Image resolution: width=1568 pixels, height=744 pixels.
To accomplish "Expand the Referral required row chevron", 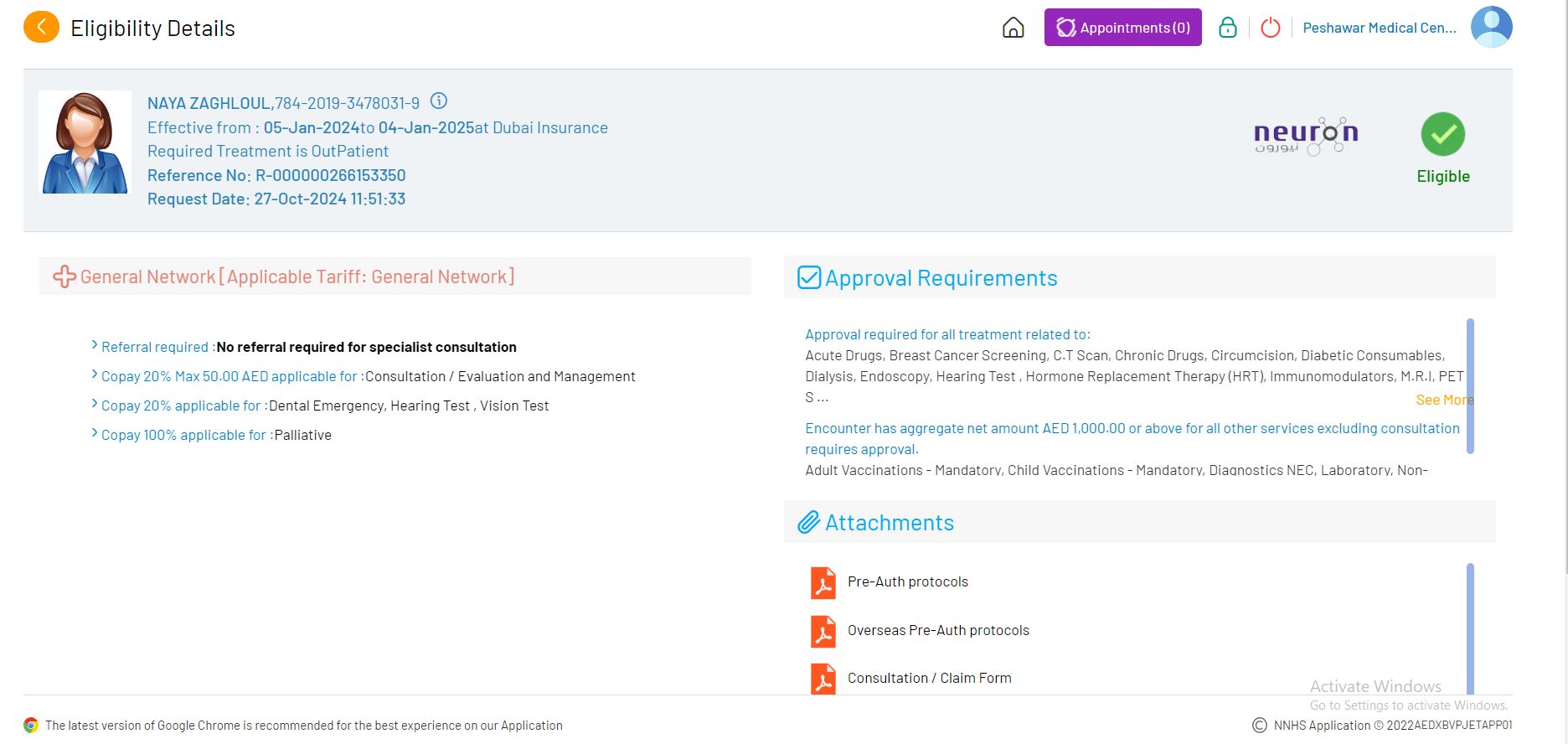I will pyautogui.click(x=95, y=345).
